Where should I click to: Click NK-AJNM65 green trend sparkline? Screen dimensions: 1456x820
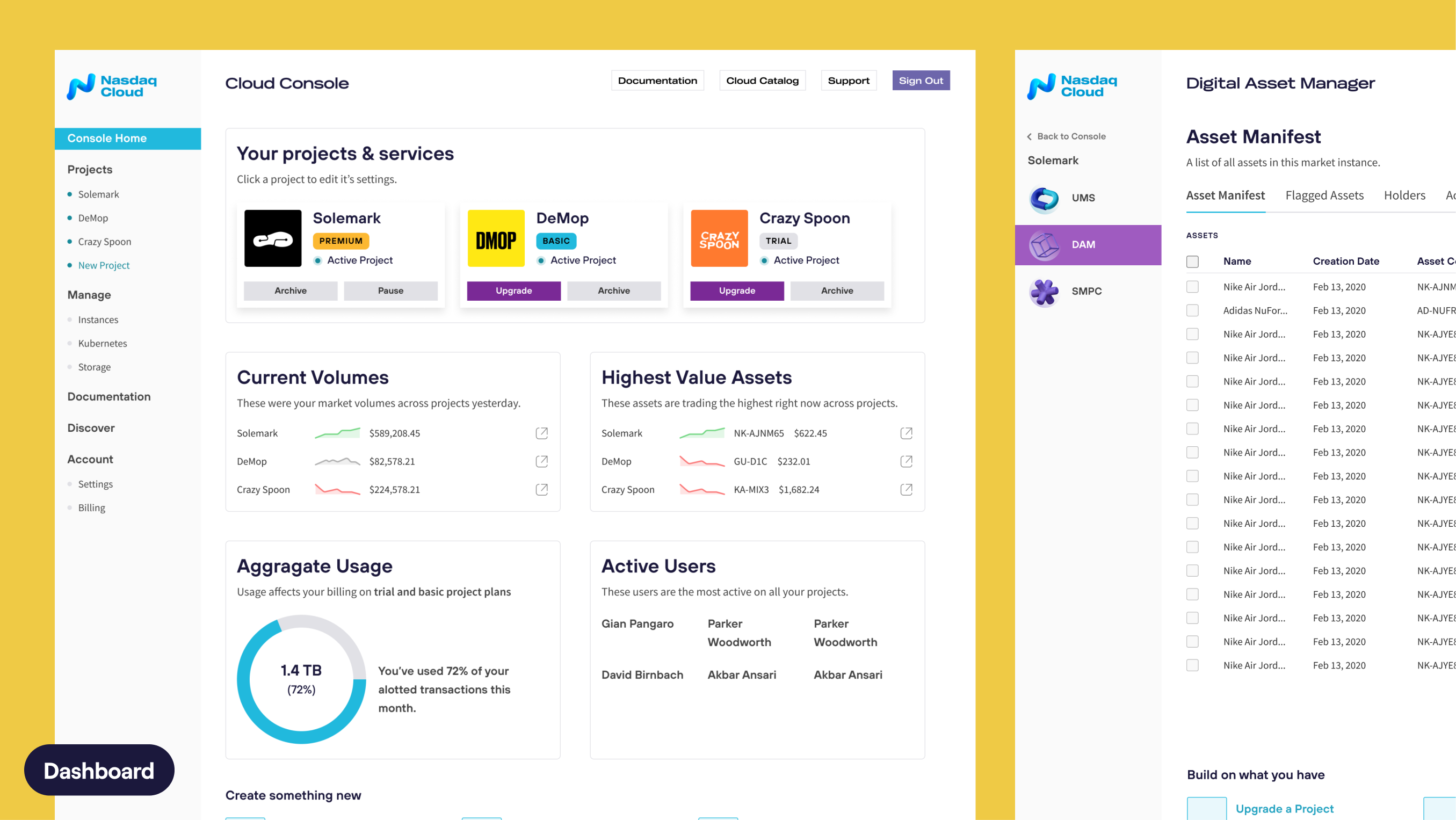coord(701,433)
